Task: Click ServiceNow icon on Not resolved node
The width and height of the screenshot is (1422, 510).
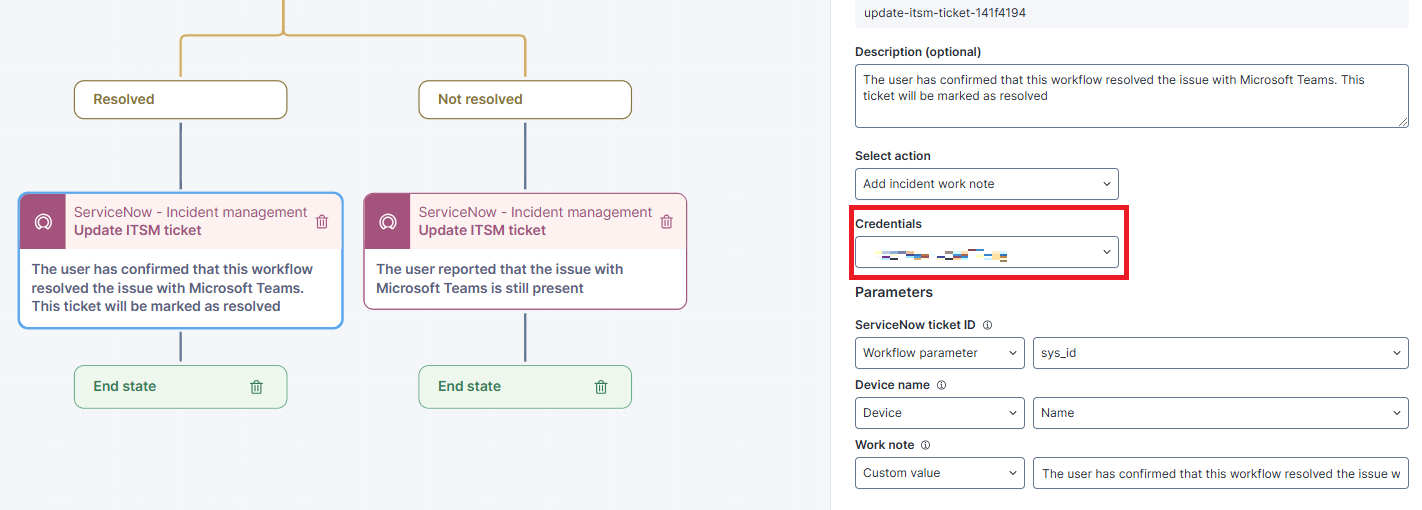Action: pyautogui.click(x=388, y=222)
